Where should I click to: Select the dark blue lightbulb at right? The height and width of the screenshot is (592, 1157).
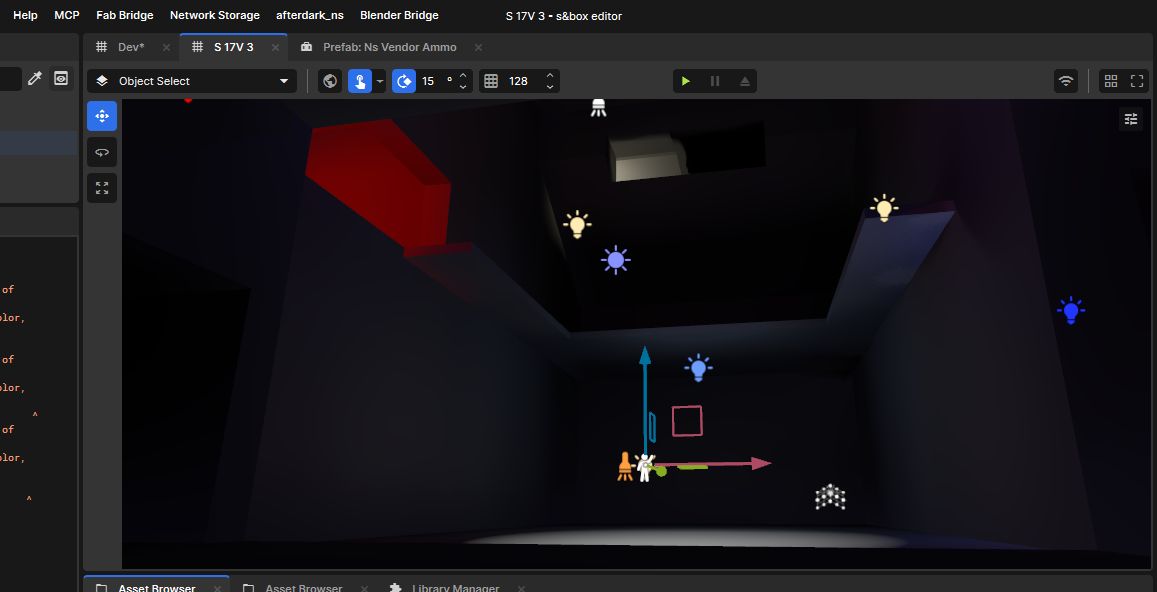coord(1071,311)
